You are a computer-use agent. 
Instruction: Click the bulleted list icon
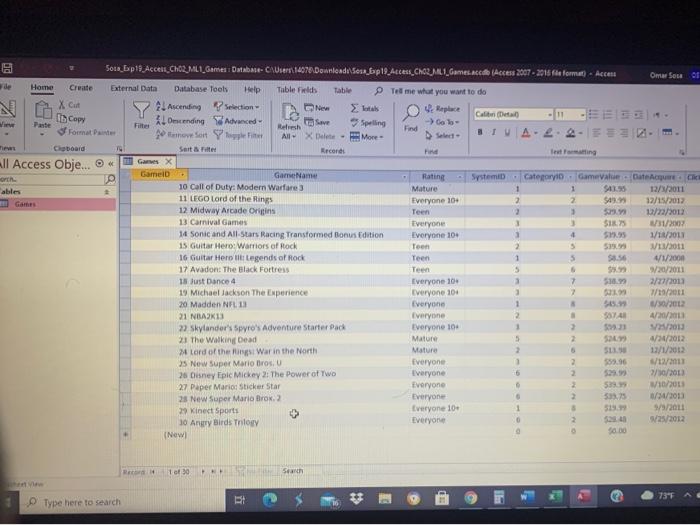593,114
